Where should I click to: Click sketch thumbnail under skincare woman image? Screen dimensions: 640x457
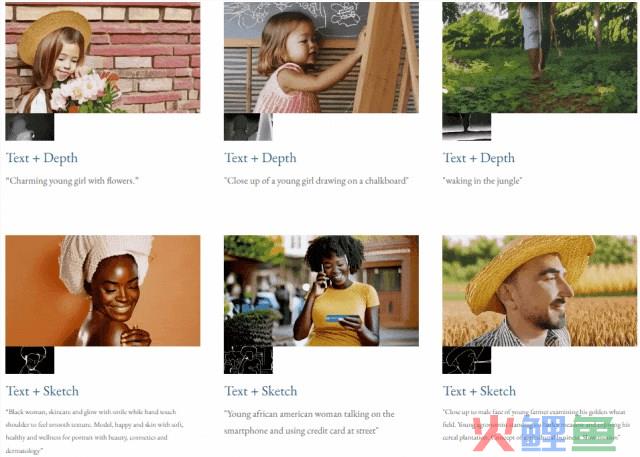pyautogui.click(x=29, y=360)
